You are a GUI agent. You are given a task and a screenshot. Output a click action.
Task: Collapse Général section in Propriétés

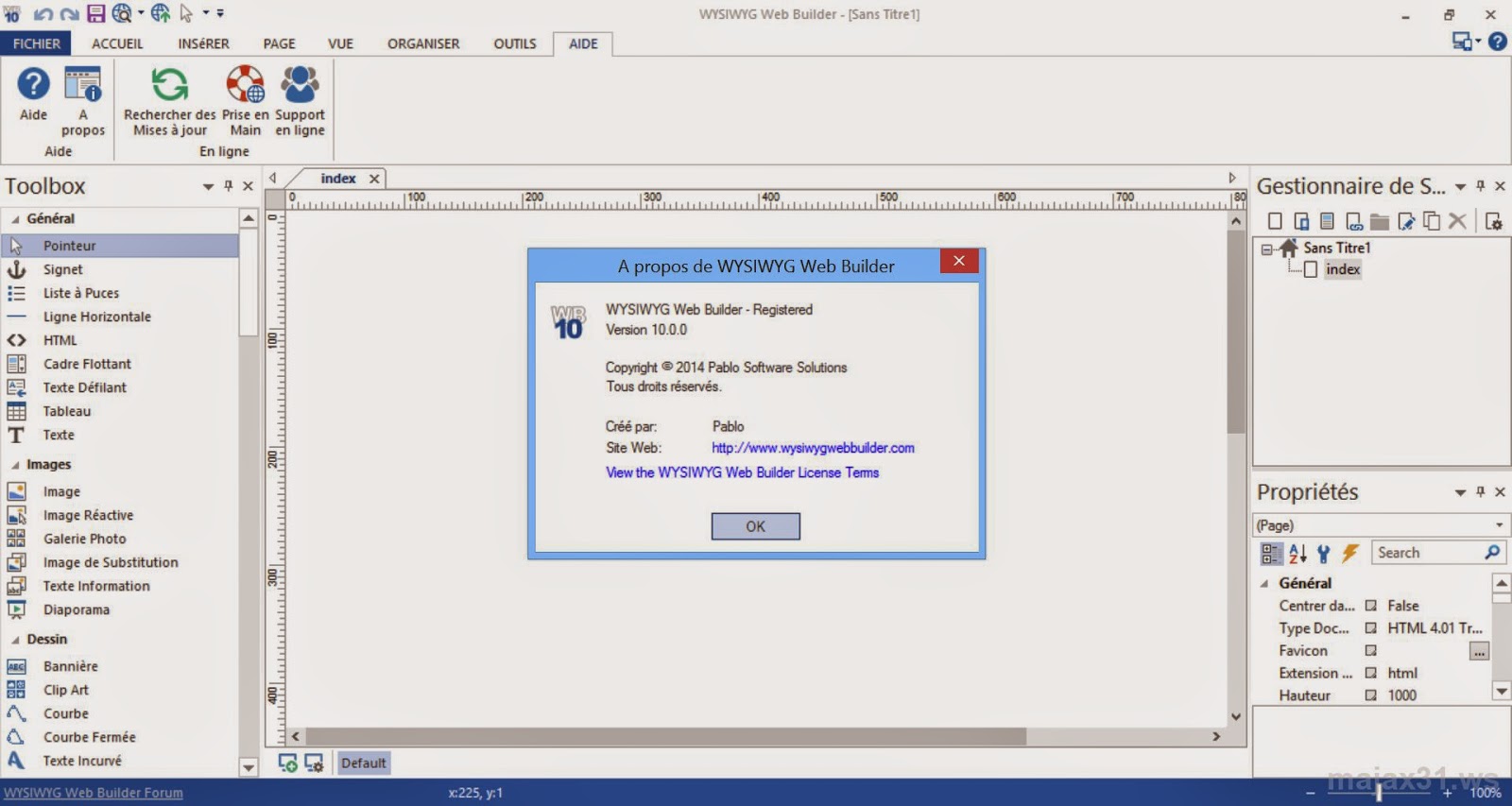1264,584
